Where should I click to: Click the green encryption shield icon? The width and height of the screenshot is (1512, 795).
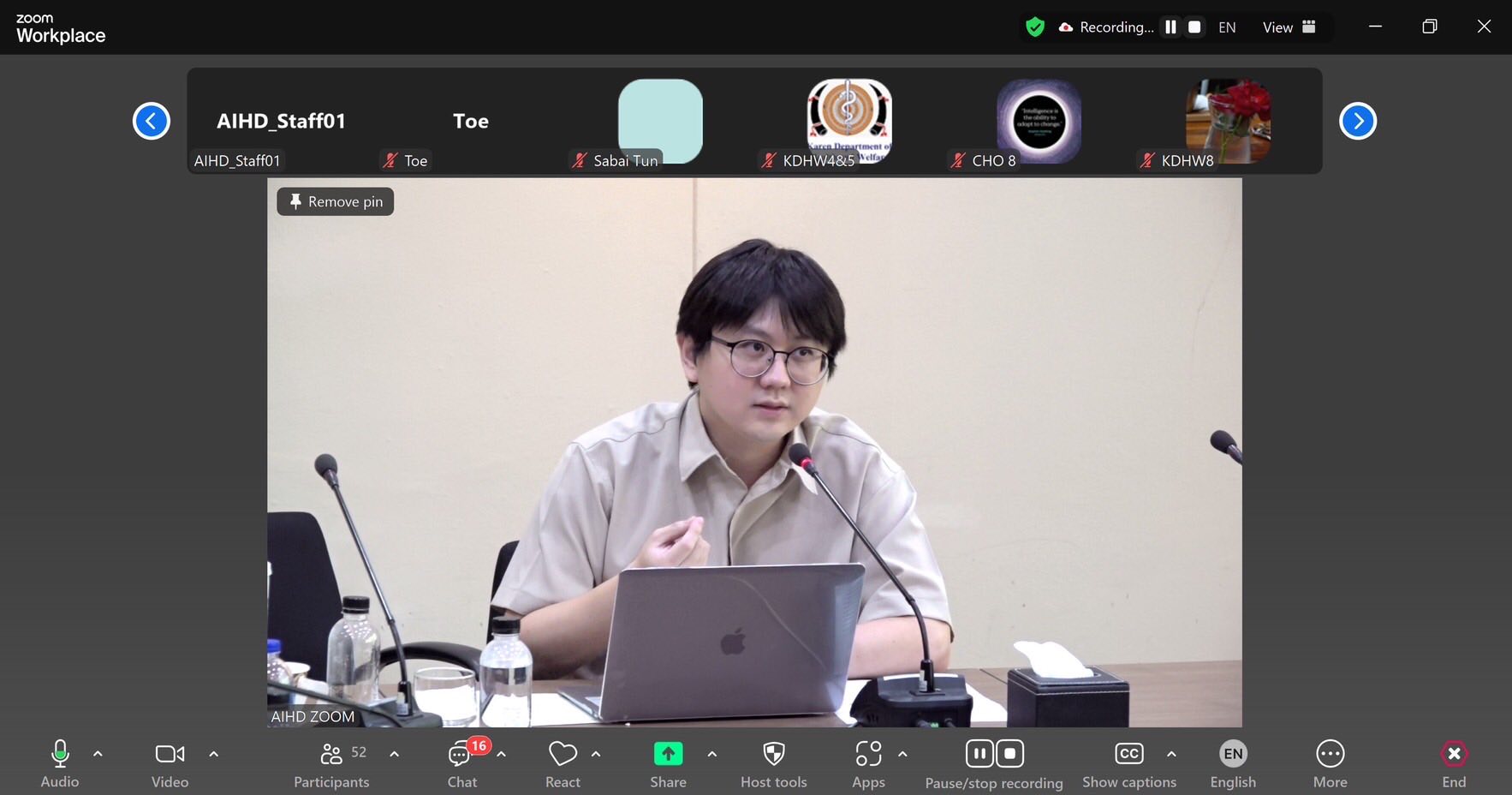1035,27
